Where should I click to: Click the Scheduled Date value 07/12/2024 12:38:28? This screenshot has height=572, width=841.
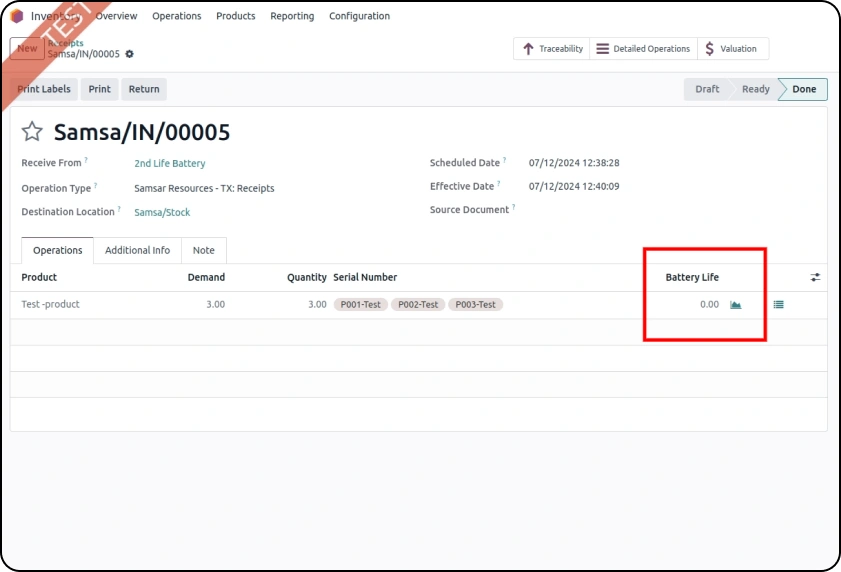[574, 163]
